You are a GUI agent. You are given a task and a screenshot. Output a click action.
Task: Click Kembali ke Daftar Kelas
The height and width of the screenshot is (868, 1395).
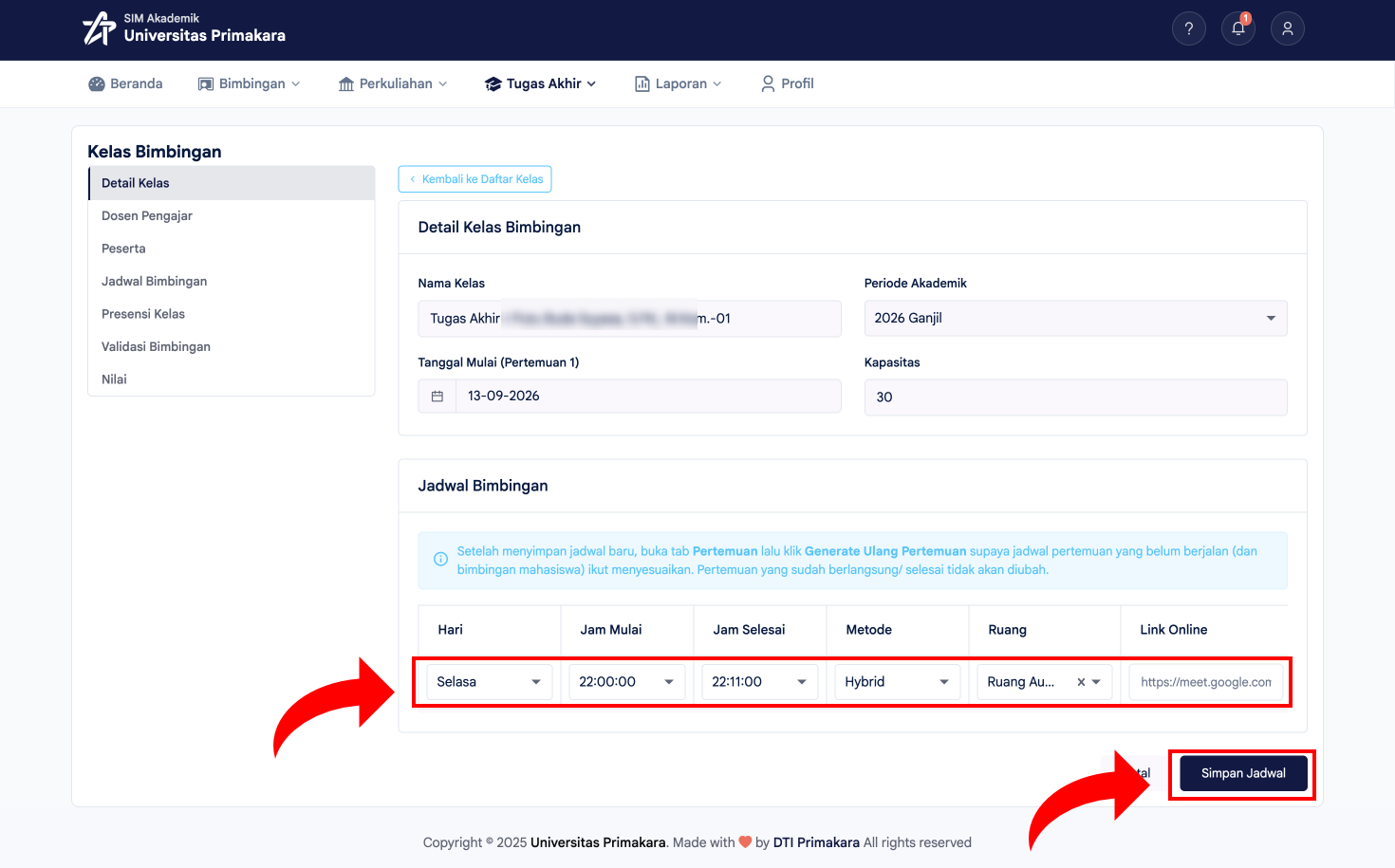pos(474,179)
